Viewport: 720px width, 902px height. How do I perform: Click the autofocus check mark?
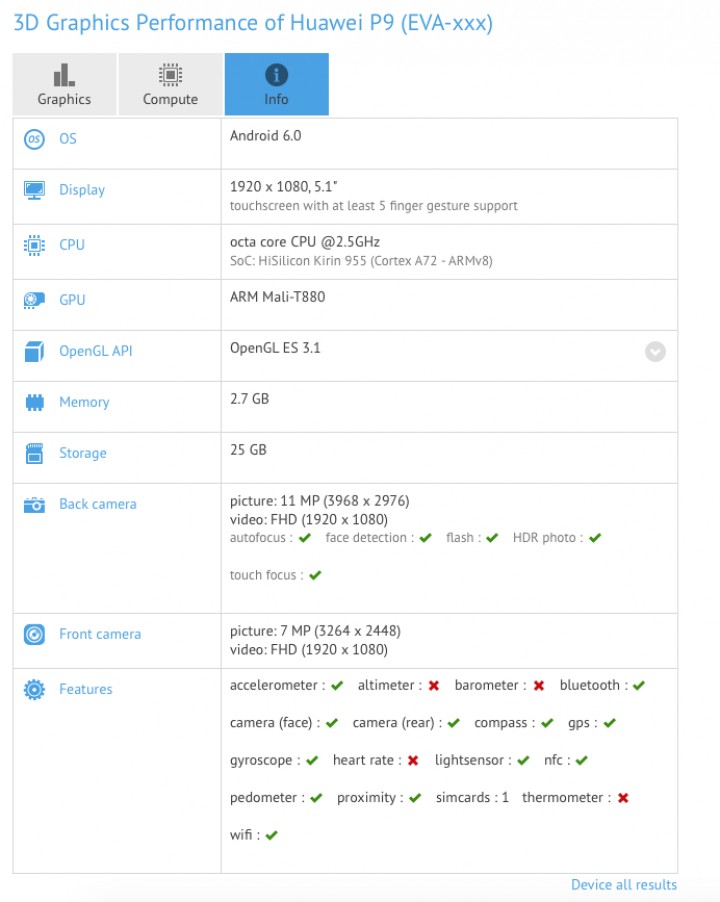tap(305, 538)
